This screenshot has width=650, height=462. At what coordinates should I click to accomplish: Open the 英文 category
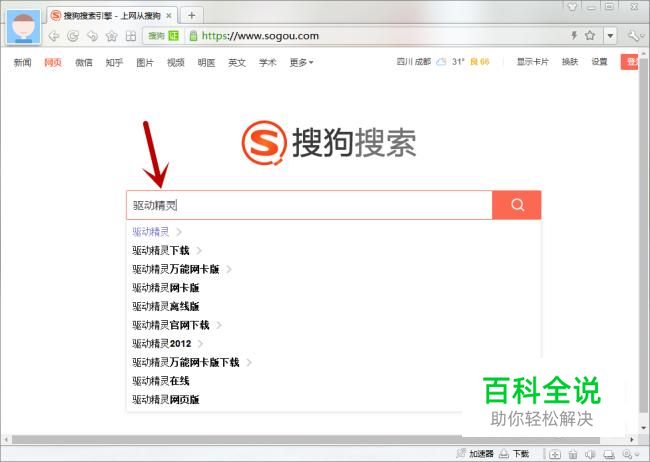point(237,63)
